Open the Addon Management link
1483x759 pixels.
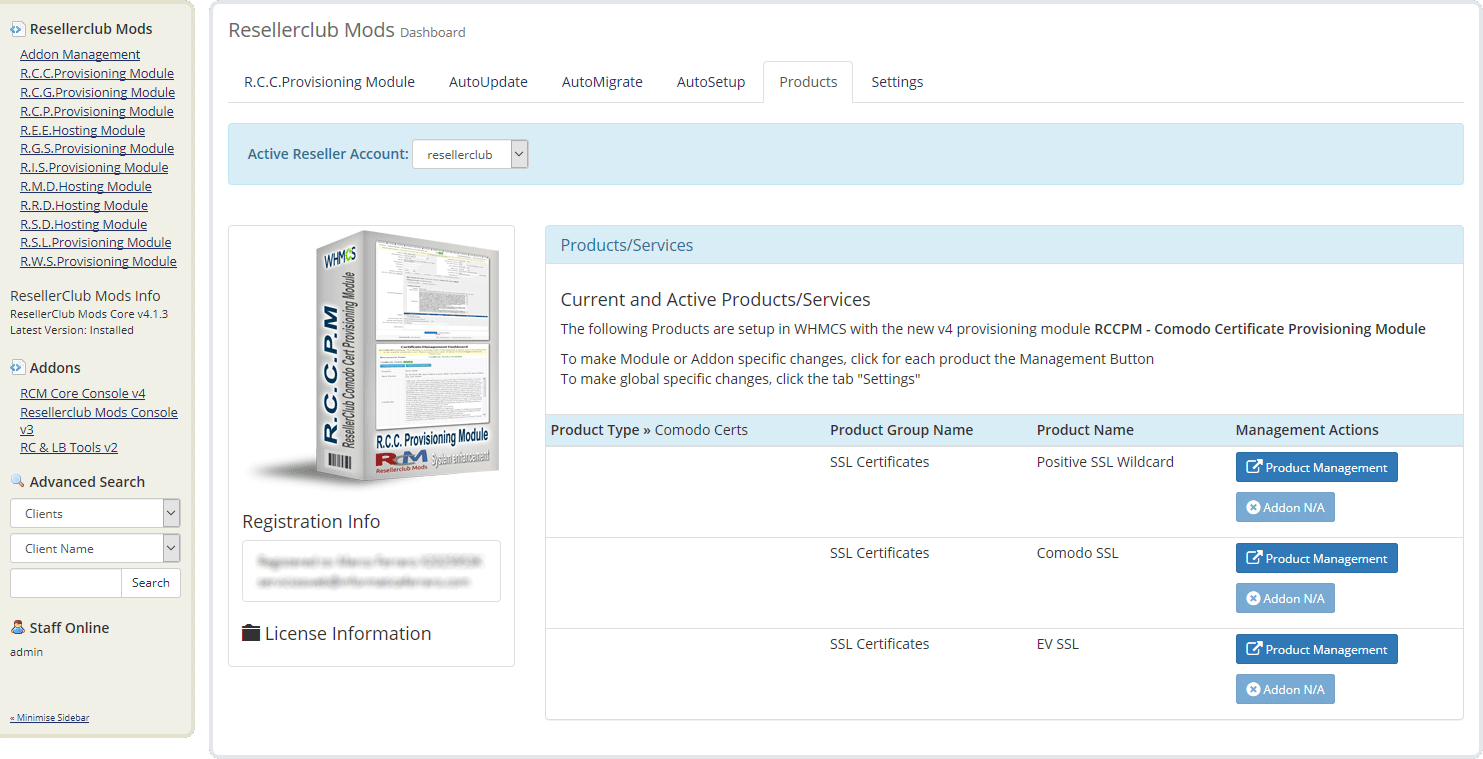(x=80, y=54)
